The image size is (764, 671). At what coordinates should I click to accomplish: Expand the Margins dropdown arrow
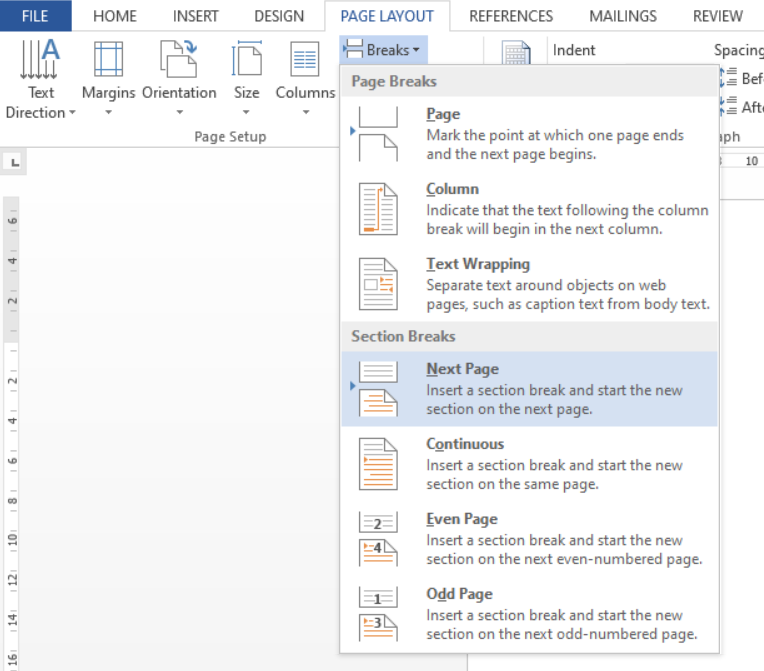tap(108, 112)
